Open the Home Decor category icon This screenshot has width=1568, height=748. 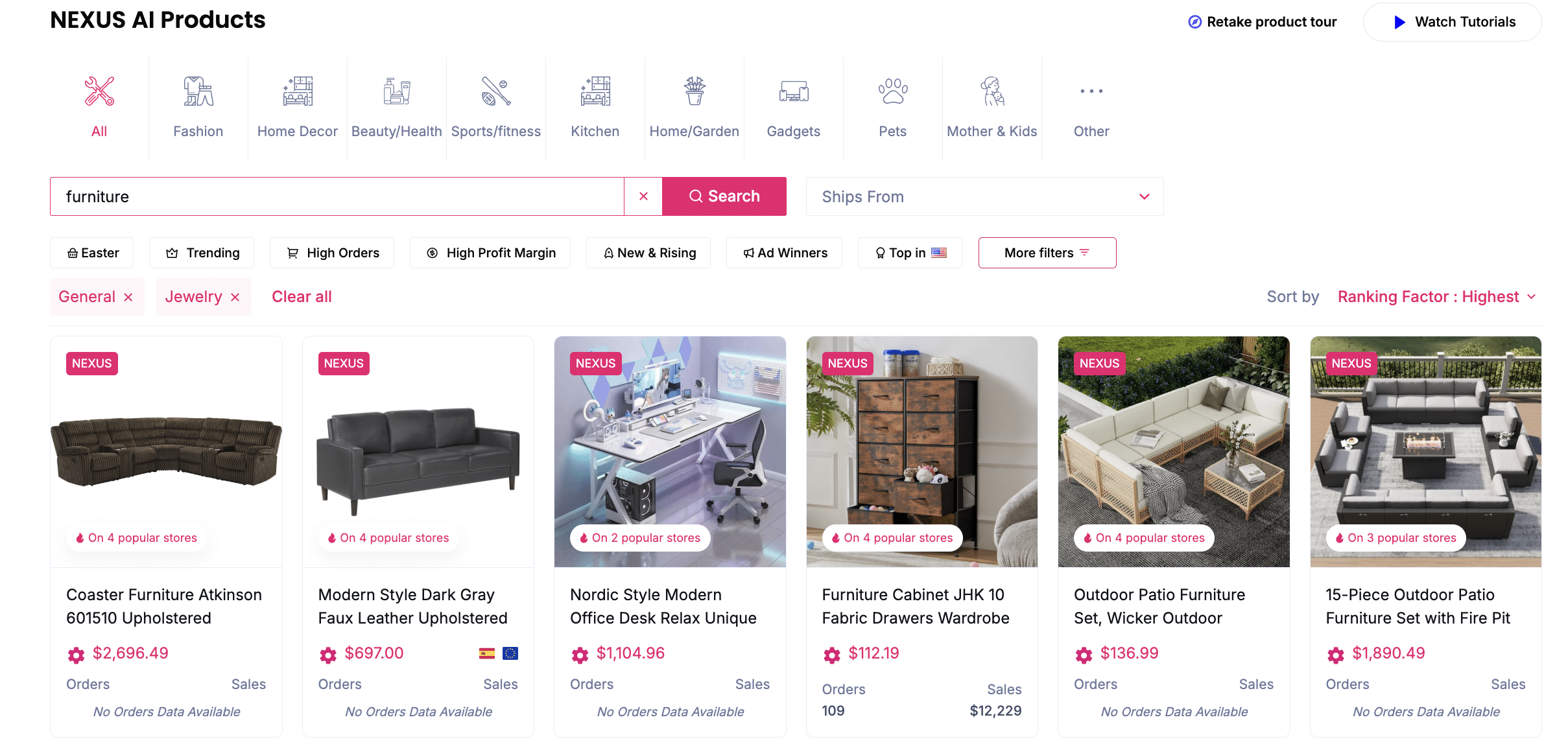[298, 91]
